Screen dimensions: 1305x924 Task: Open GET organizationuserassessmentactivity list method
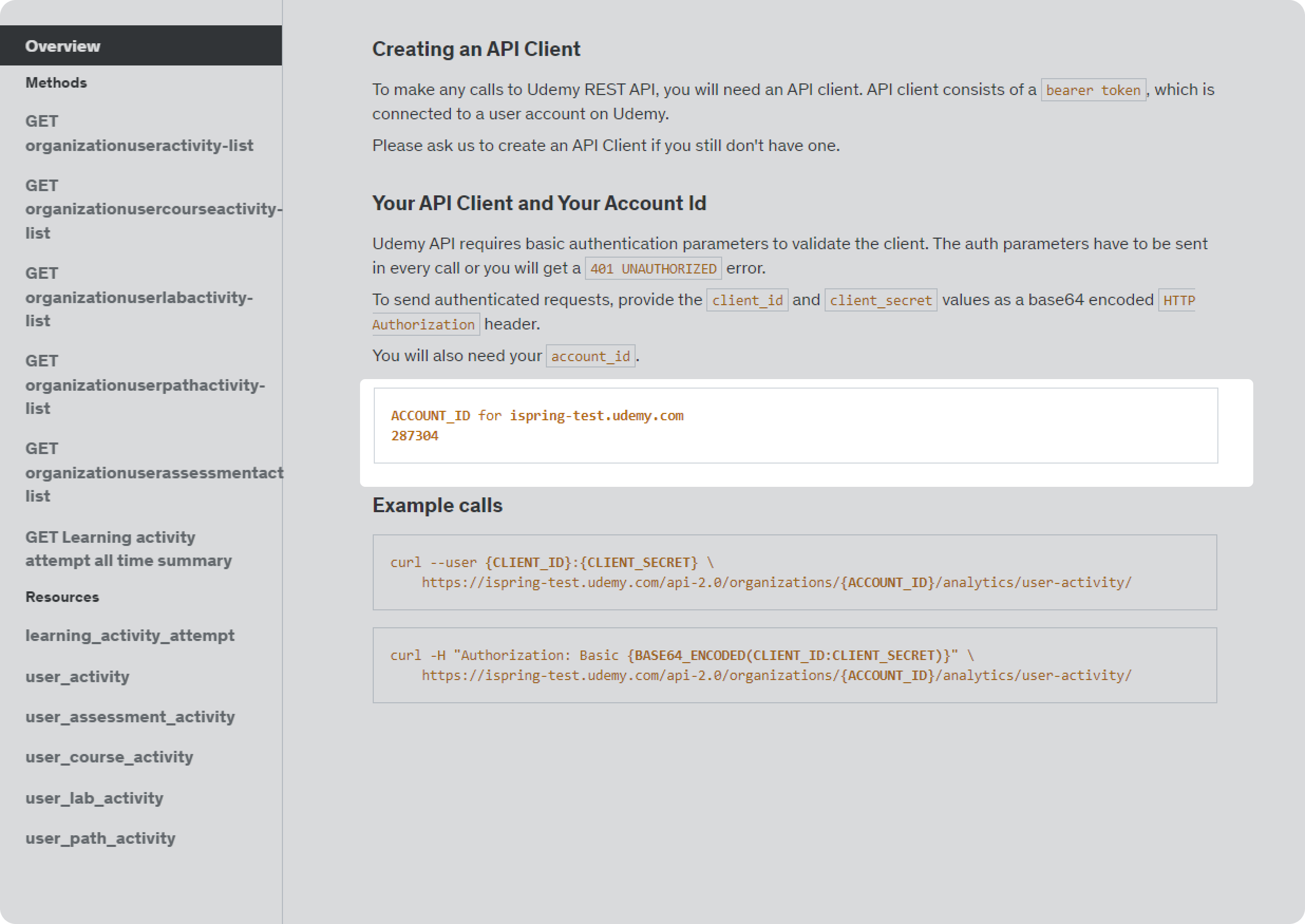[154, 472]
